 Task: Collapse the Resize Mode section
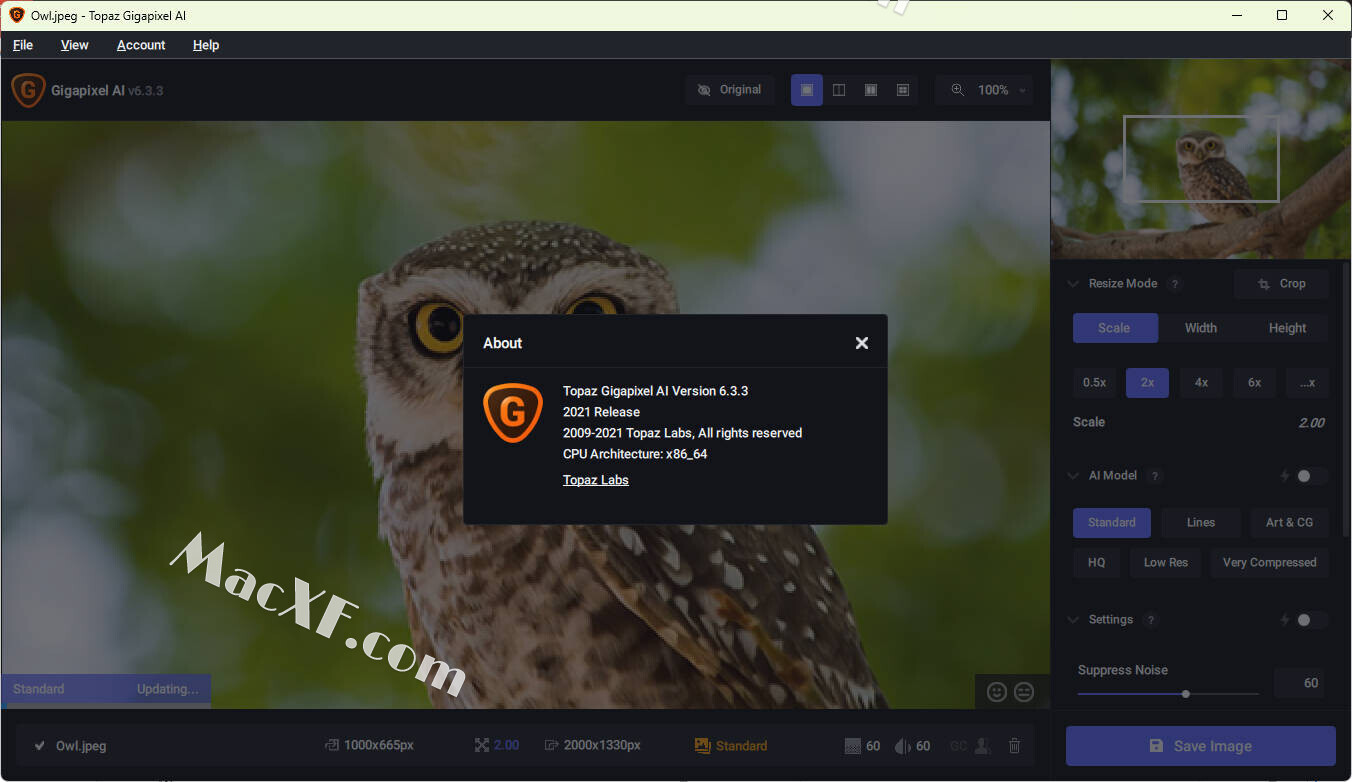pos(1073,284)
